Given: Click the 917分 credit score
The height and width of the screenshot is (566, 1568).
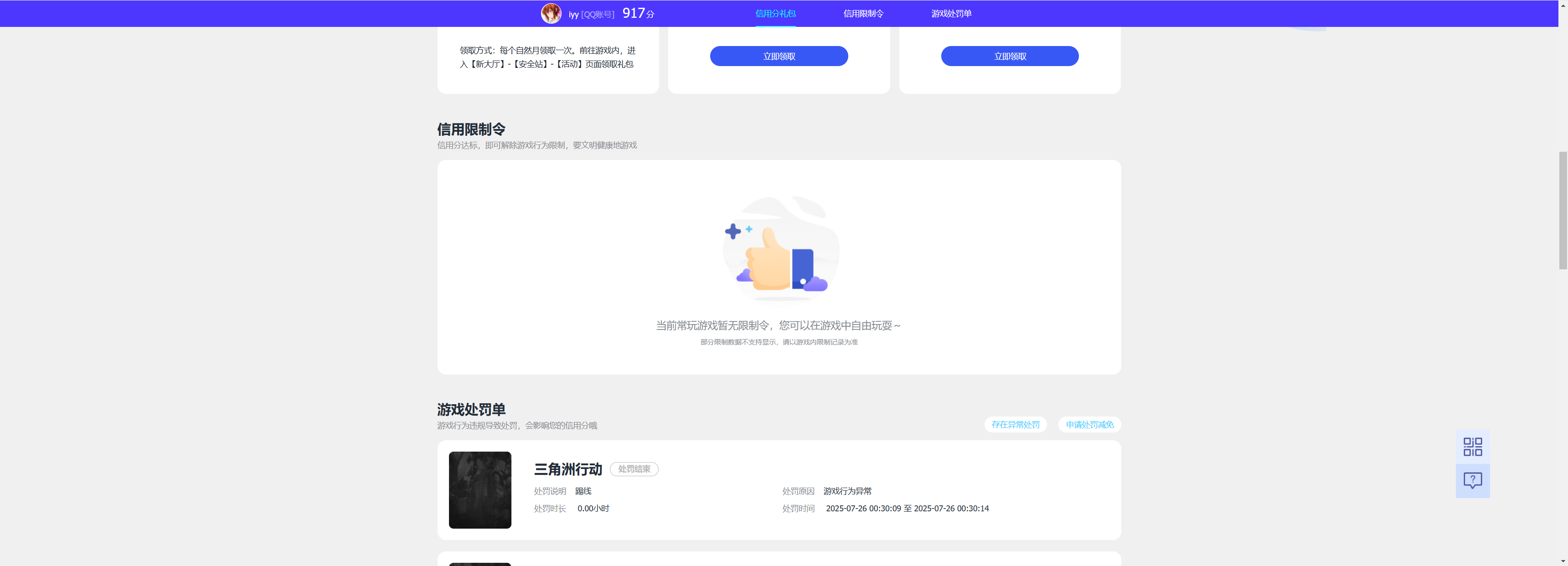Looking at the screenshot, I should point(638,13).
